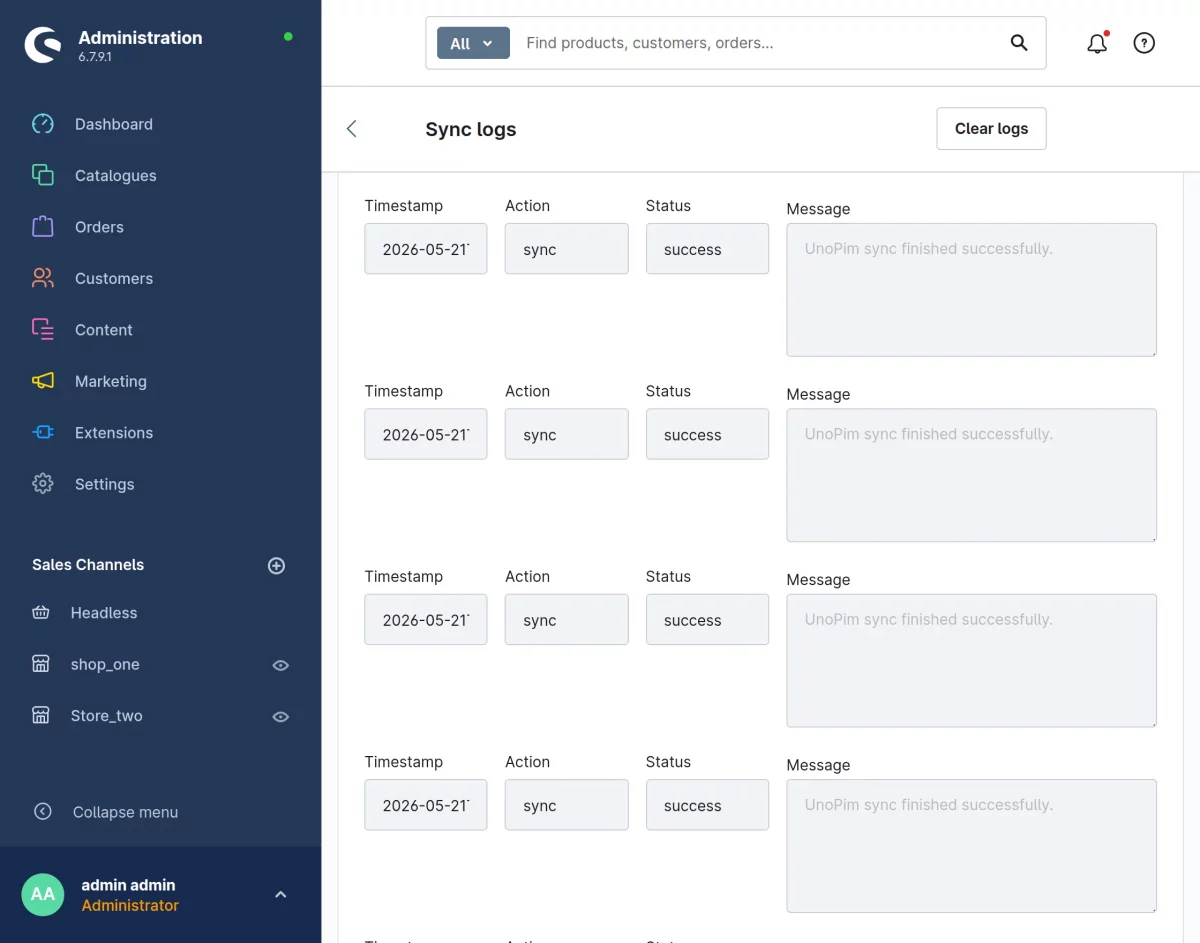Open the All search filter dropdown

[473, 43]
